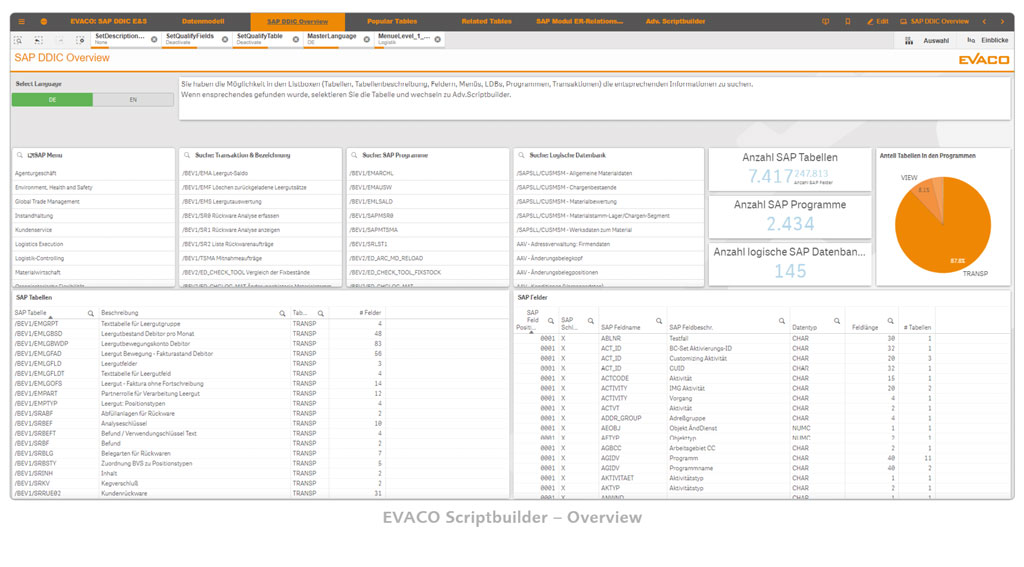
Task: Select program '/BEV1/EMLSALD'
Action: coord(428,202)
